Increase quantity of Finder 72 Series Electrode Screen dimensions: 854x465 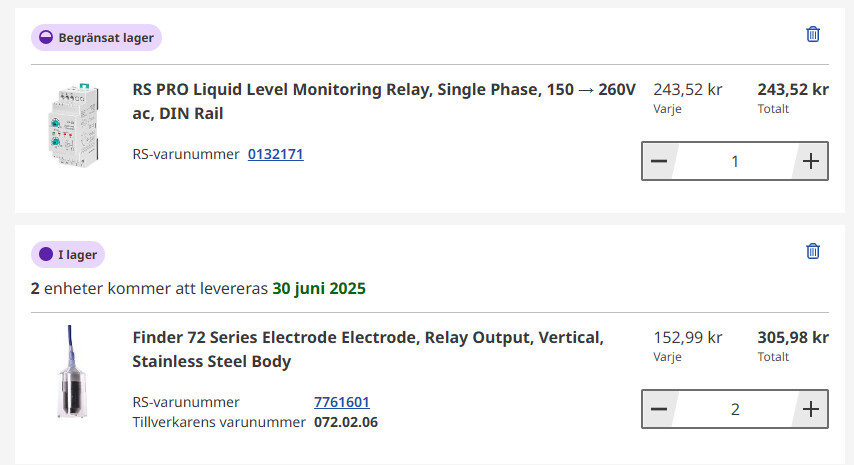tap(811, 409)
